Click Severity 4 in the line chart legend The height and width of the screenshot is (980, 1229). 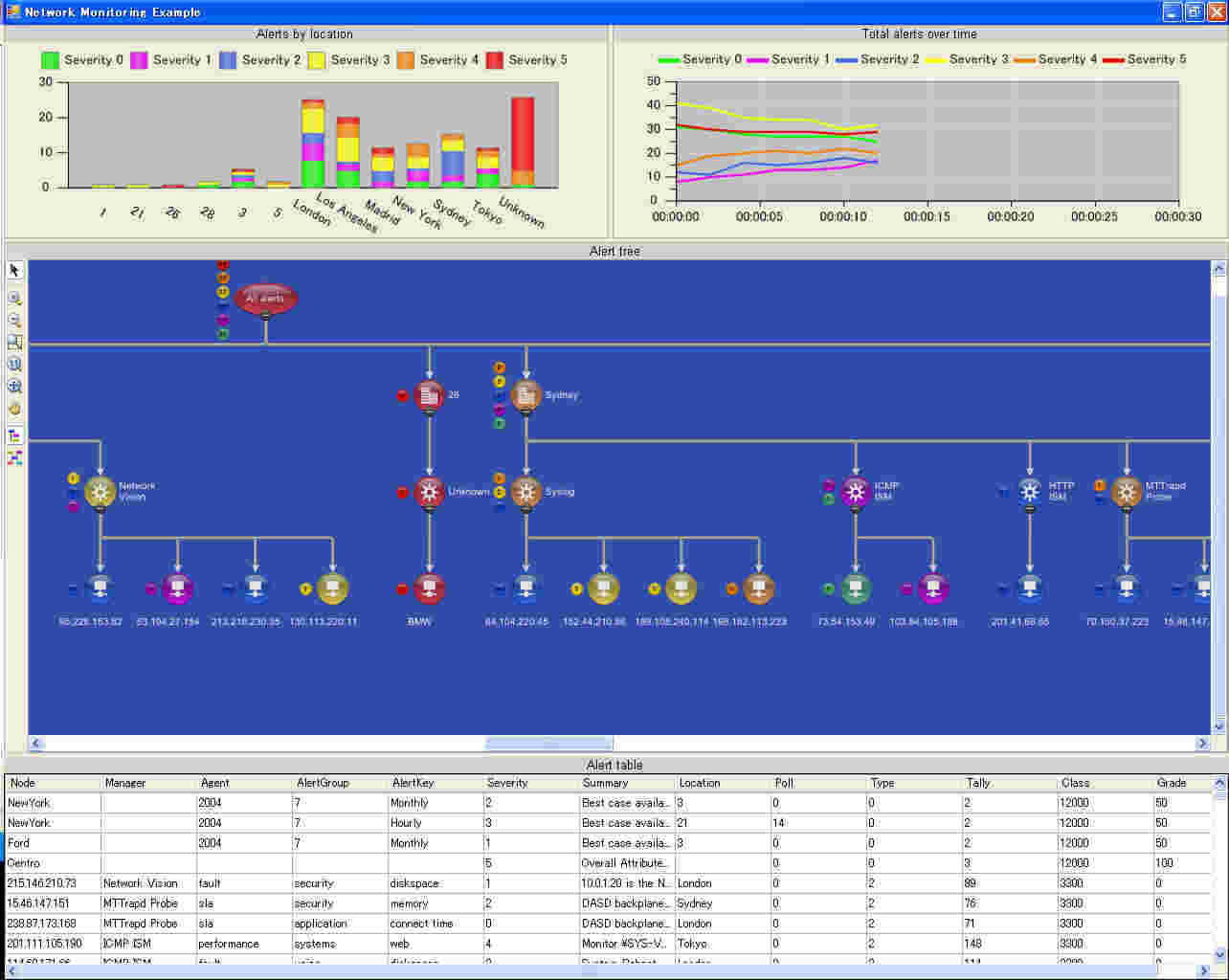pyautogui.click(x=1056, y=59)
